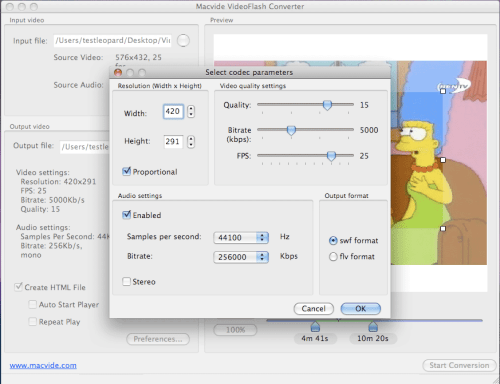Click bottom crop handle in preview

(x=443, y=229)
